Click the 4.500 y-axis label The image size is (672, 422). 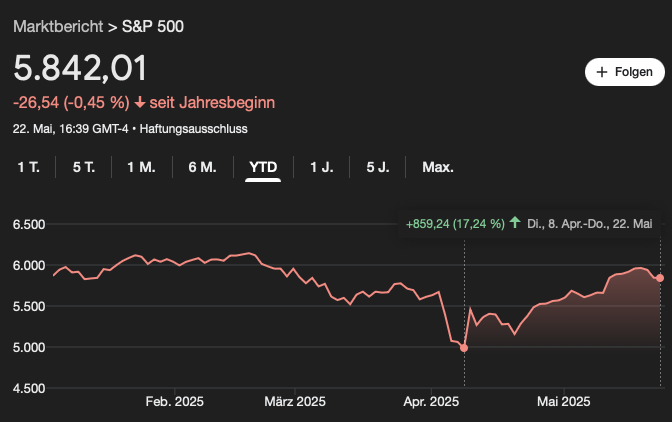[29, 388]
